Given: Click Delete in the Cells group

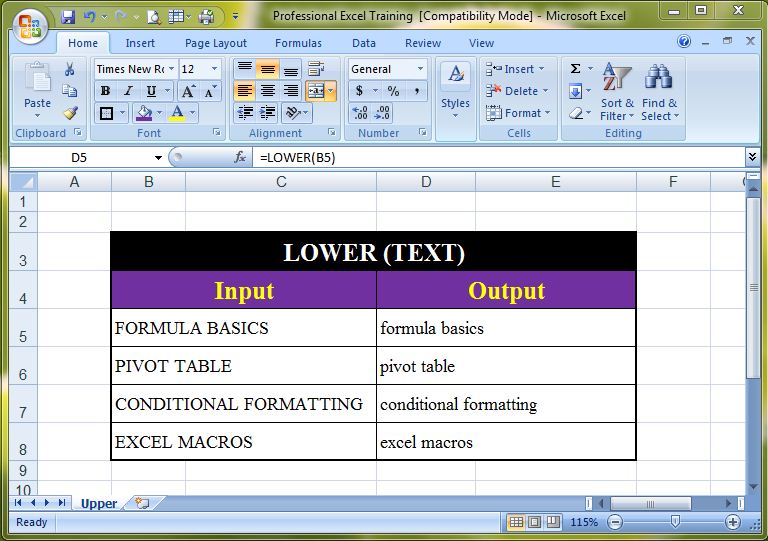Looking at the screenshot, I should pos(517,91).
